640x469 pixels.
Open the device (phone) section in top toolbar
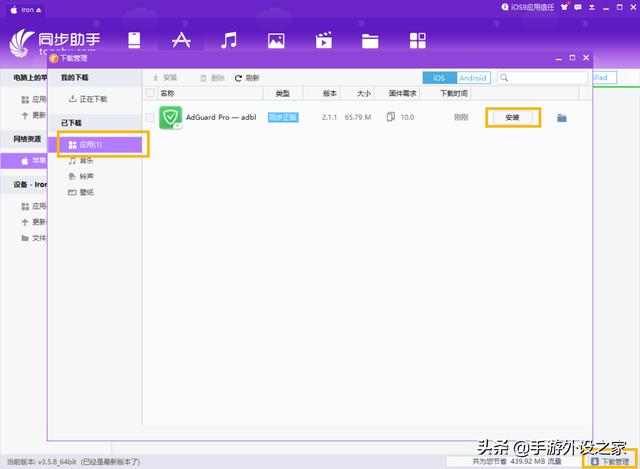tap(134, 40)
